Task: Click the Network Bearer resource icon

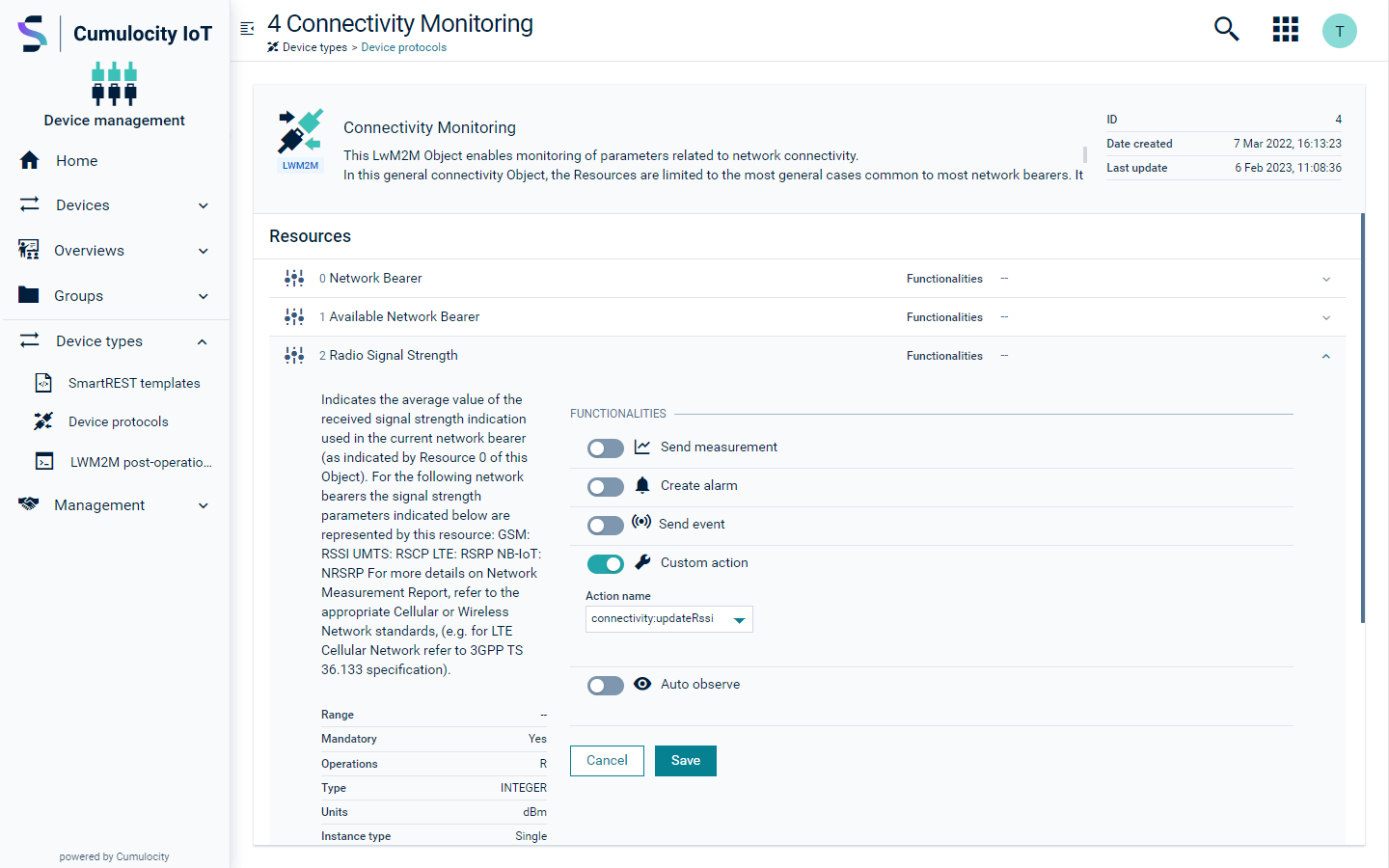Action: [x=294, y=278]
